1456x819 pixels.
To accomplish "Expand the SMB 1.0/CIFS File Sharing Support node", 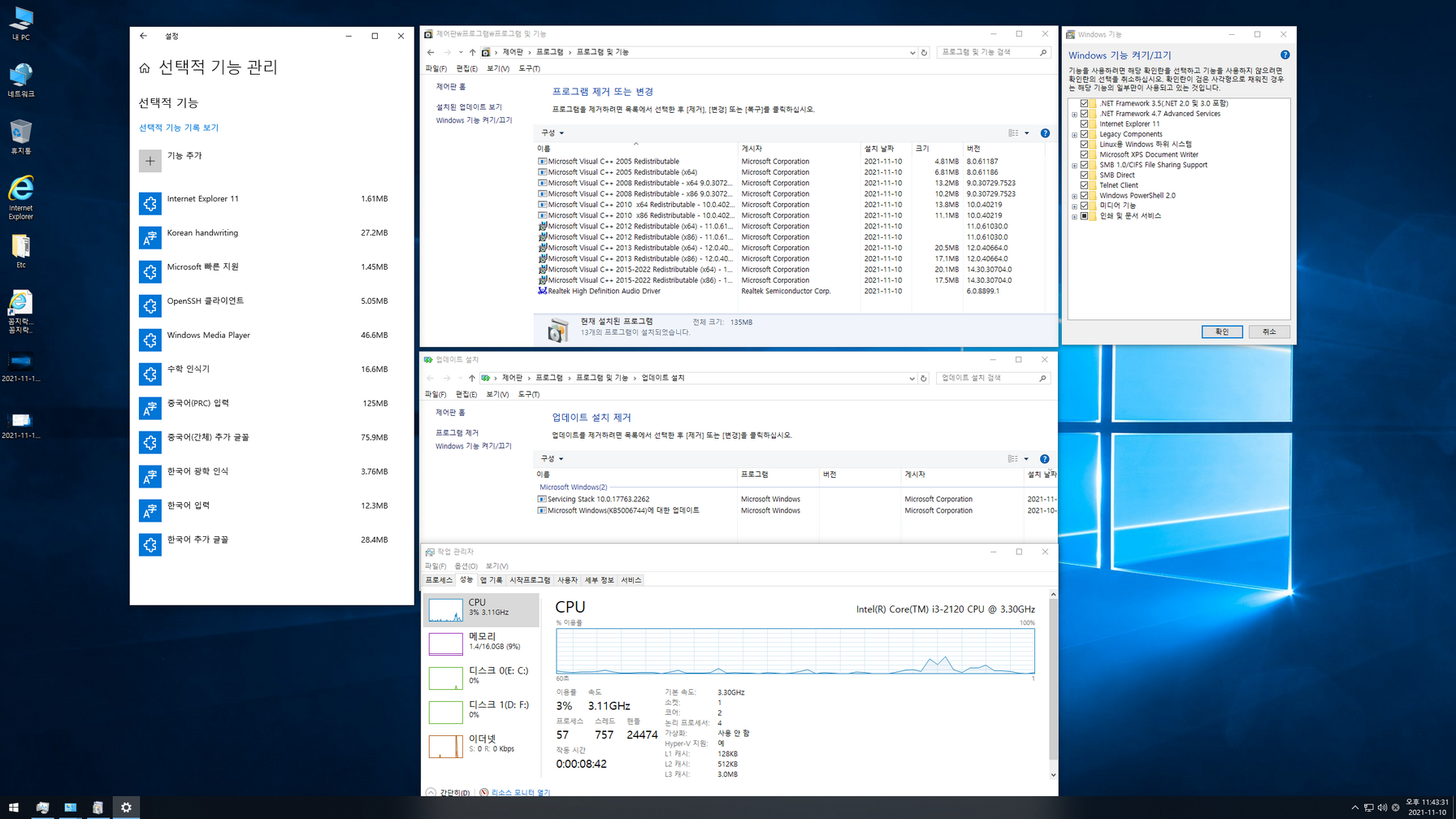I will click(1074, 166).
